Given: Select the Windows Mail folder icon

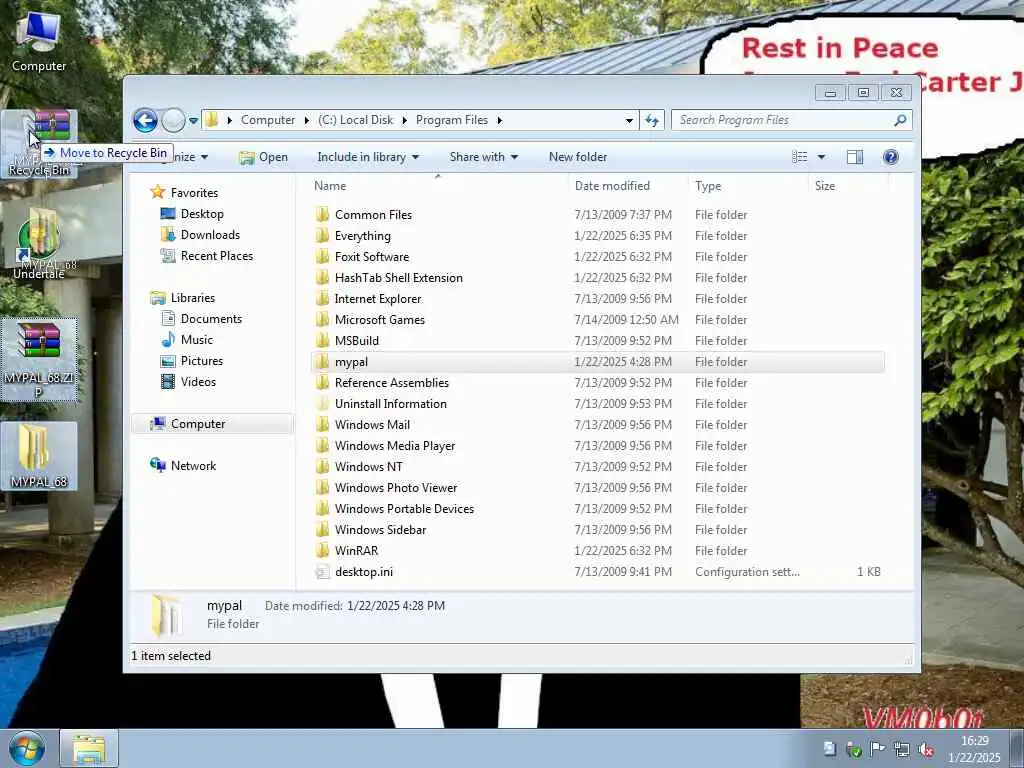Looking at the screenshot, I should tap(322, 424).
